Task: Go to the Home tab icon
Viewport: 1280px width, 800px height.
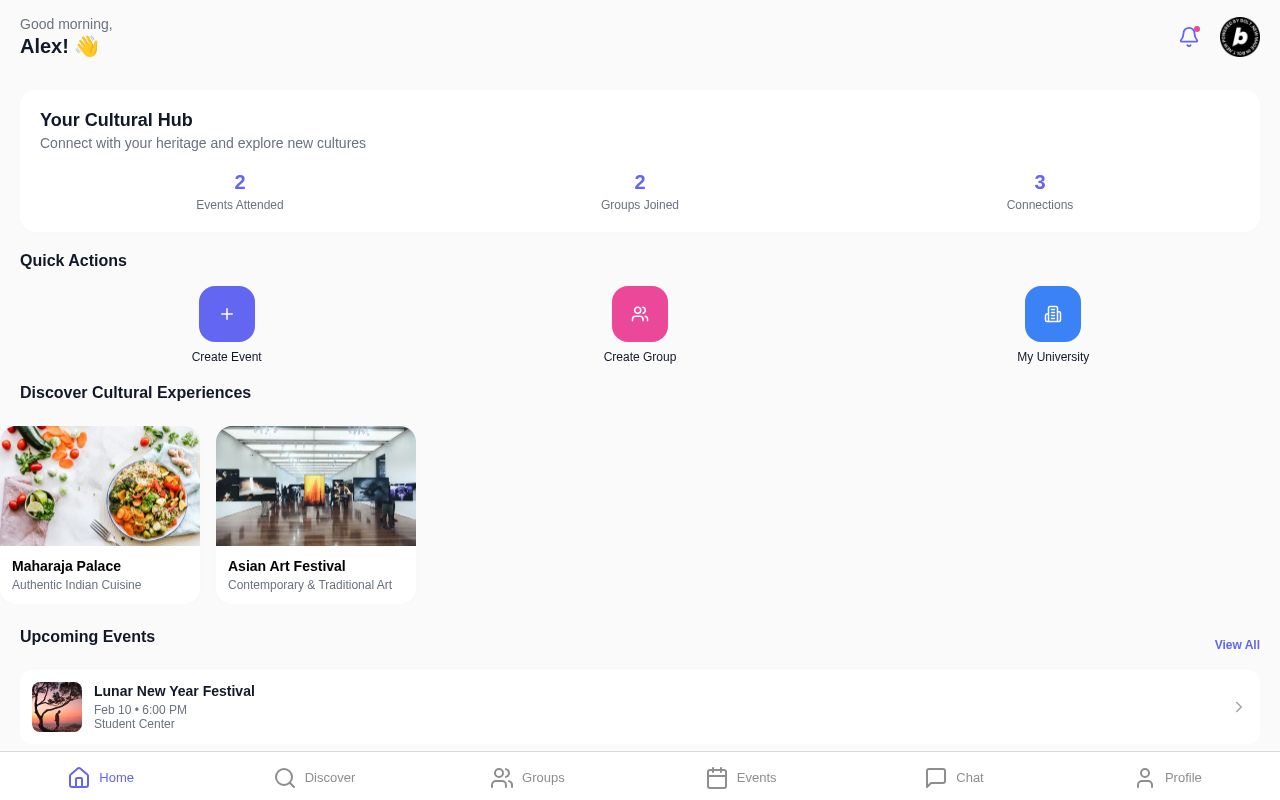Action: 79,777
